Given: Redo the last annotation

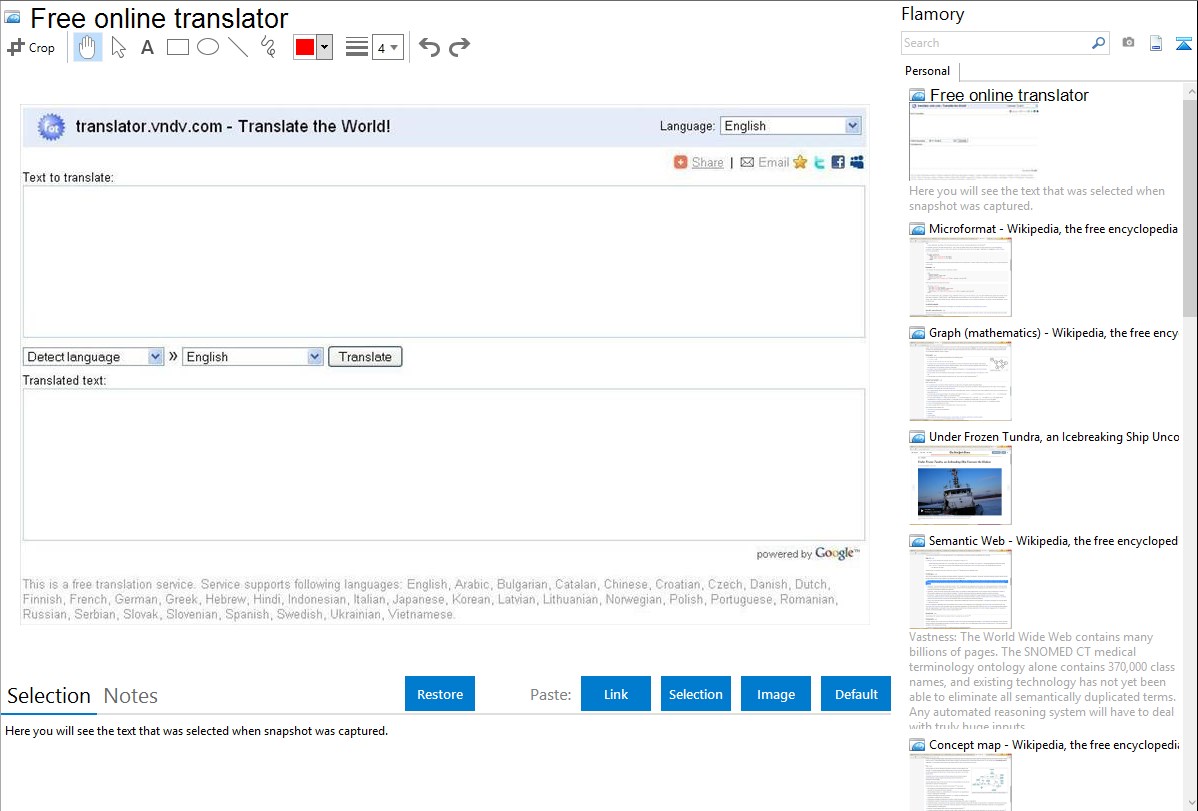Looking at the screenshot, I should [459, 47].
